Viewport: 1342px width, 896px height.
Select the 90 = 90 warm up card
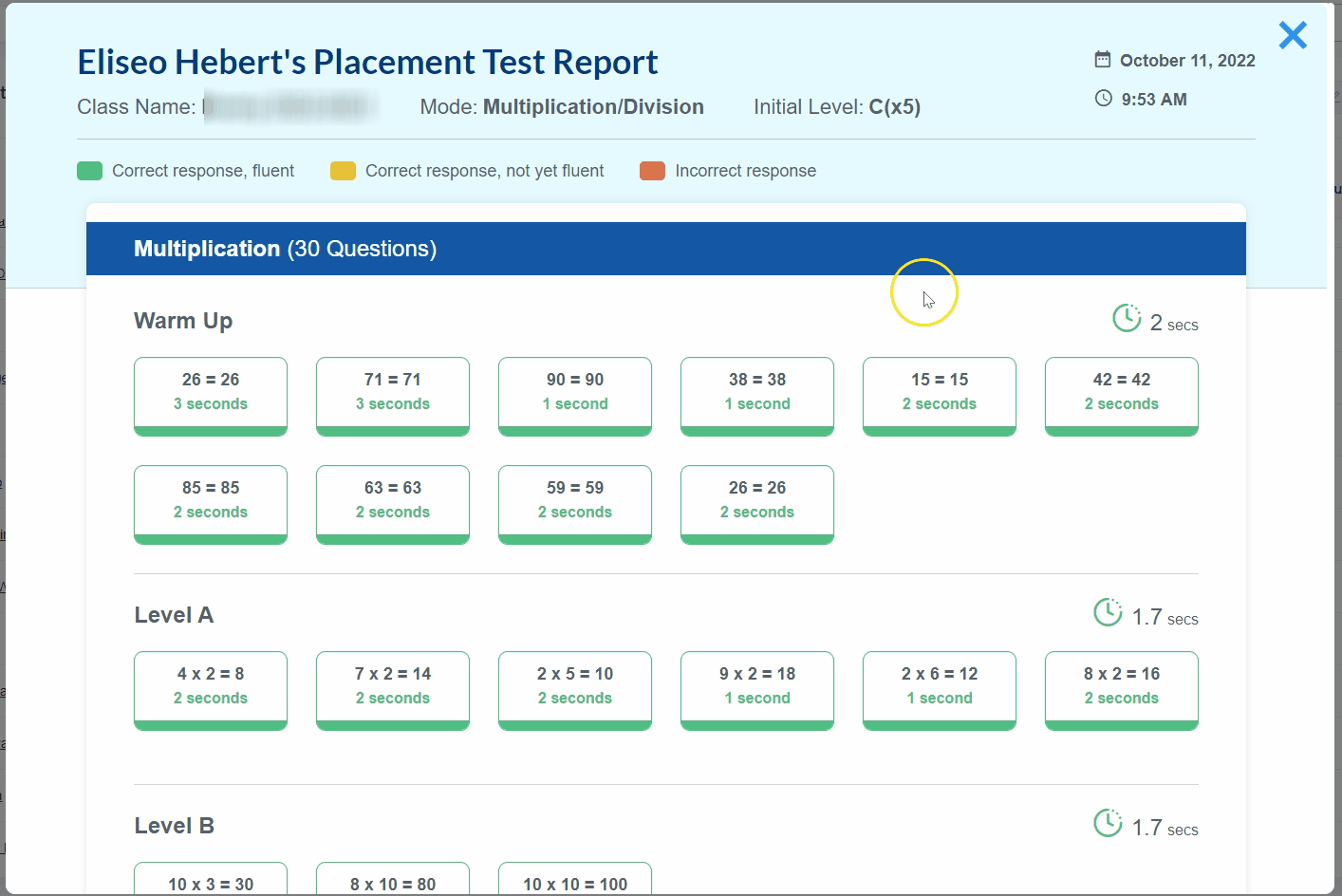pyautogui.click(x=575, y=397)
